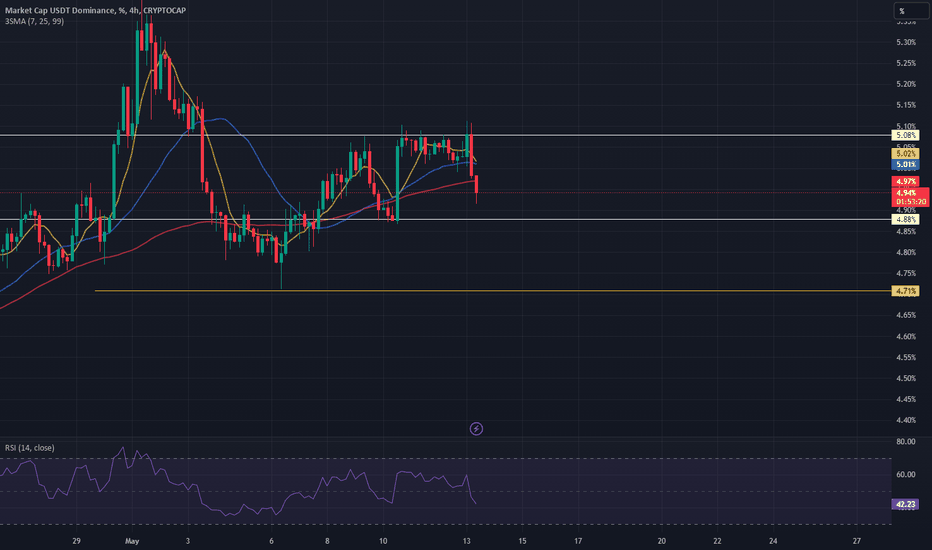Select the RSI (14, close) indicator label
The height and width of the screenshot is (550, 932).
pos(30,448)
